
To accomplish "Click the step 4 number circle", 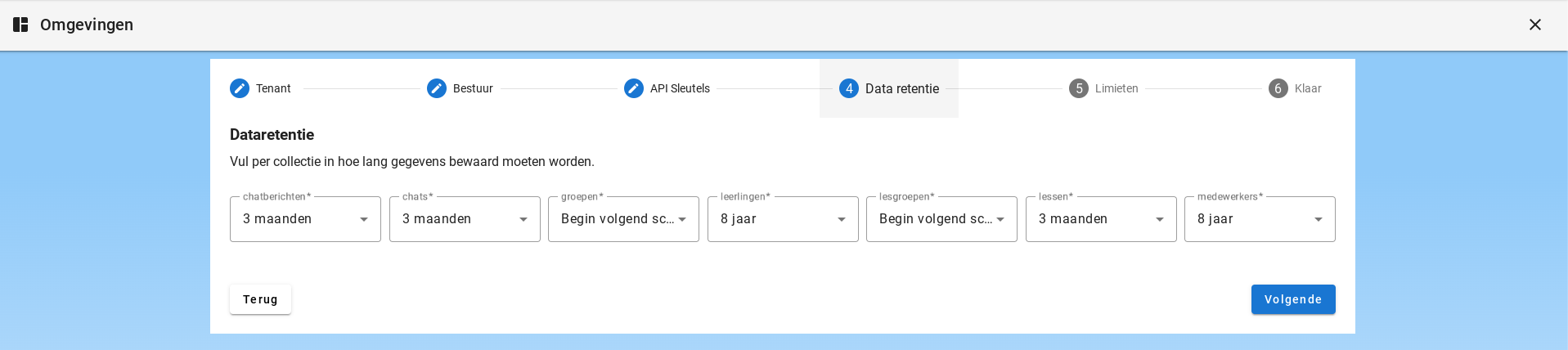I will coord(849,88).
